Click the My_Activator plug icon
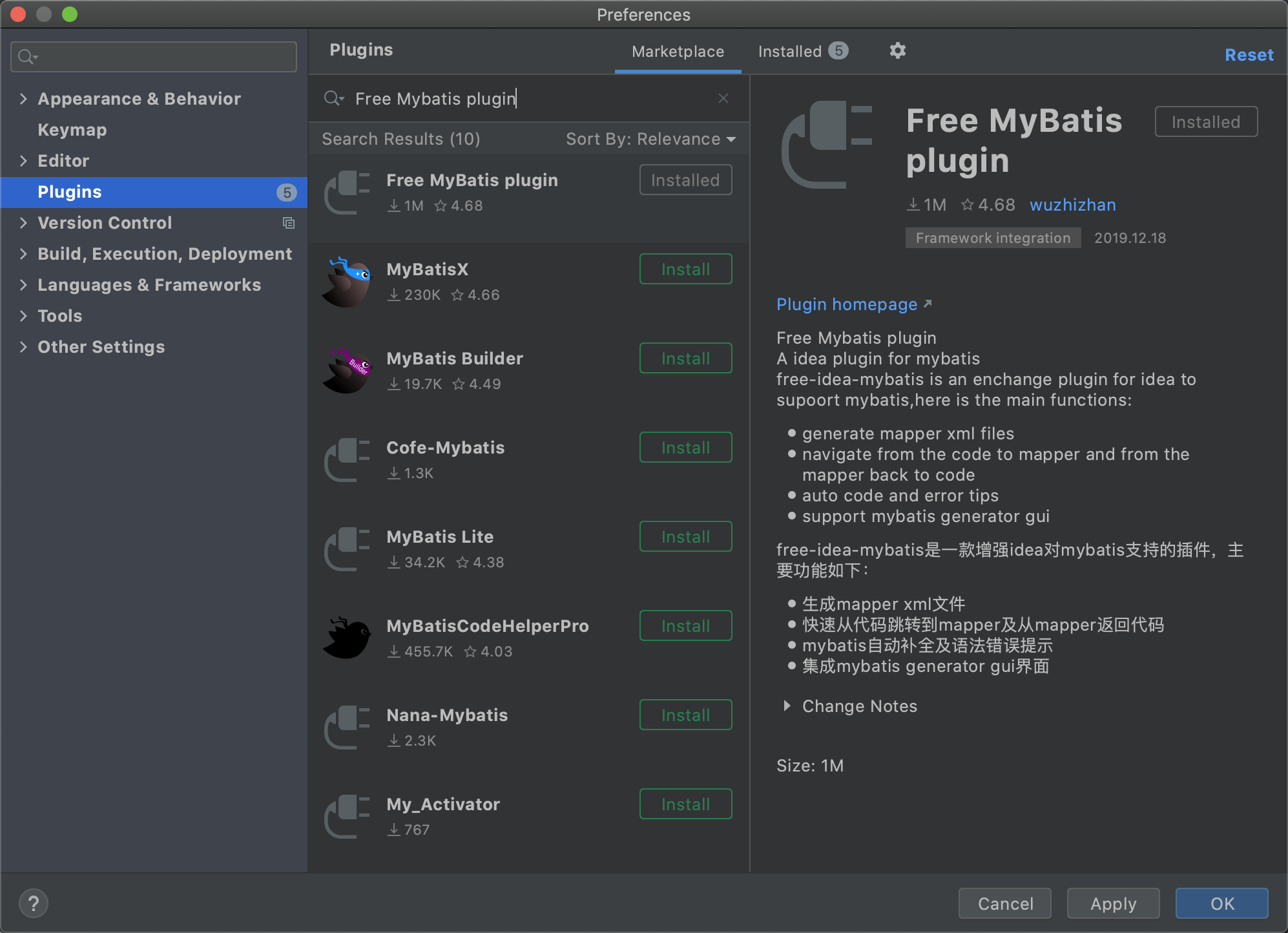Screen dimensions: 1288x933 [347, 817]
